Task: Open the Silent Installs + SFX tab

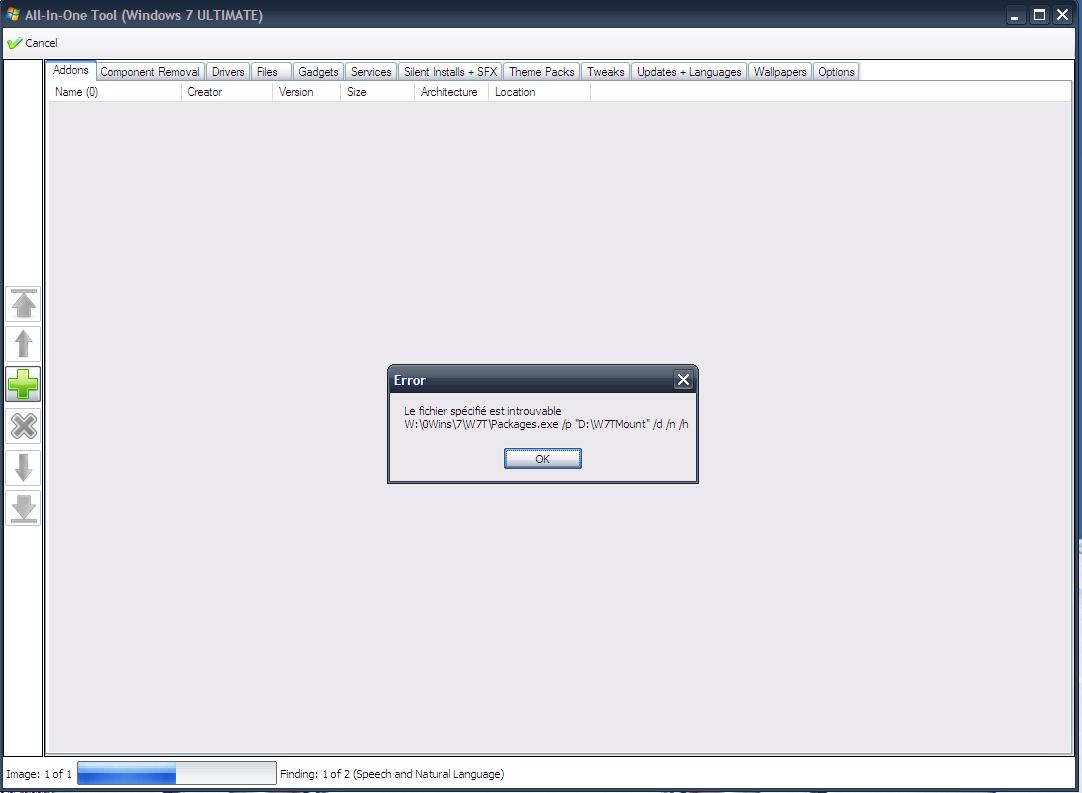Action: click(x=451, y=72)
